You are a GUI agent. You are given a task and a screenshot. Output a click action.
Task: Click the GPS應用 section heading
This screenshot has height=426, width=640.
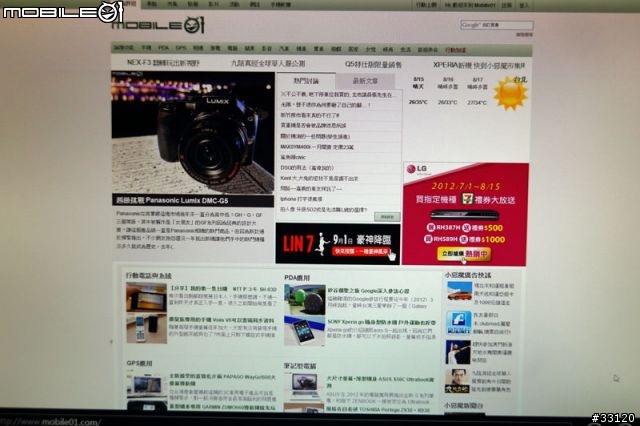pyautogui.click(x=140, y=363)
